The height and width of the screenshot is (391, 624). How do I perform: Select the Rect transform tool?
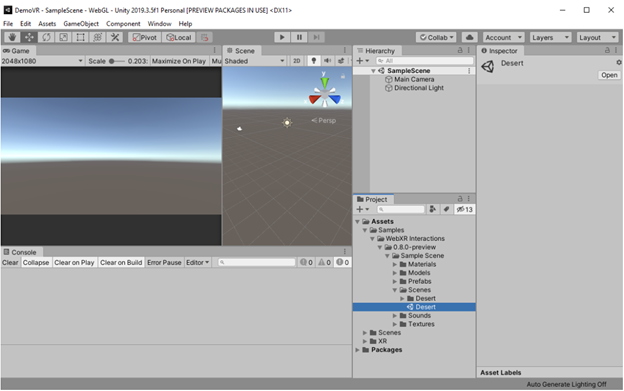[80, 37]
